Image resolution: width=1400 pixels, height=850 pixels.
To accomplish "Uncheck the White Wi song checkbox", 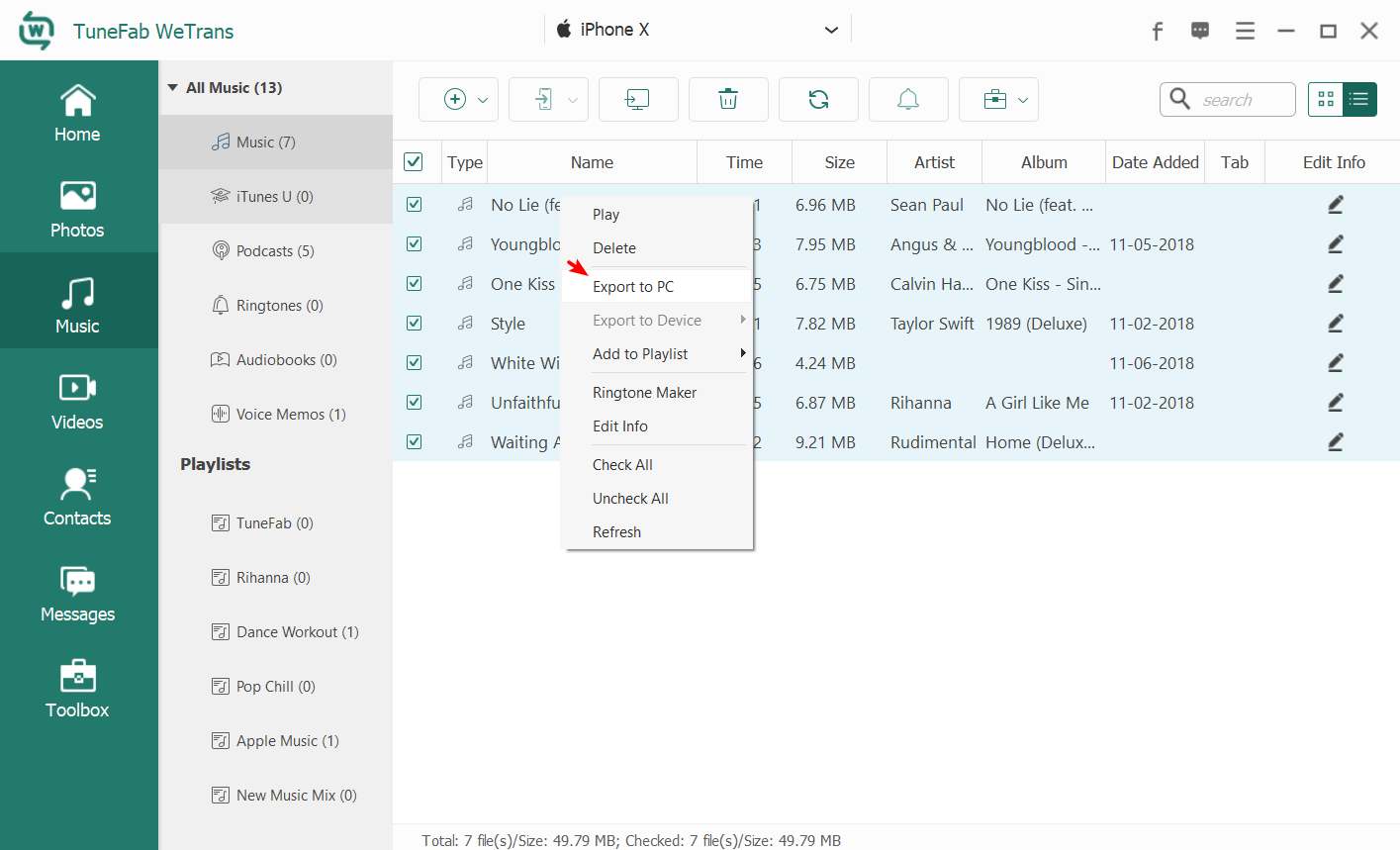I will 415,363.
